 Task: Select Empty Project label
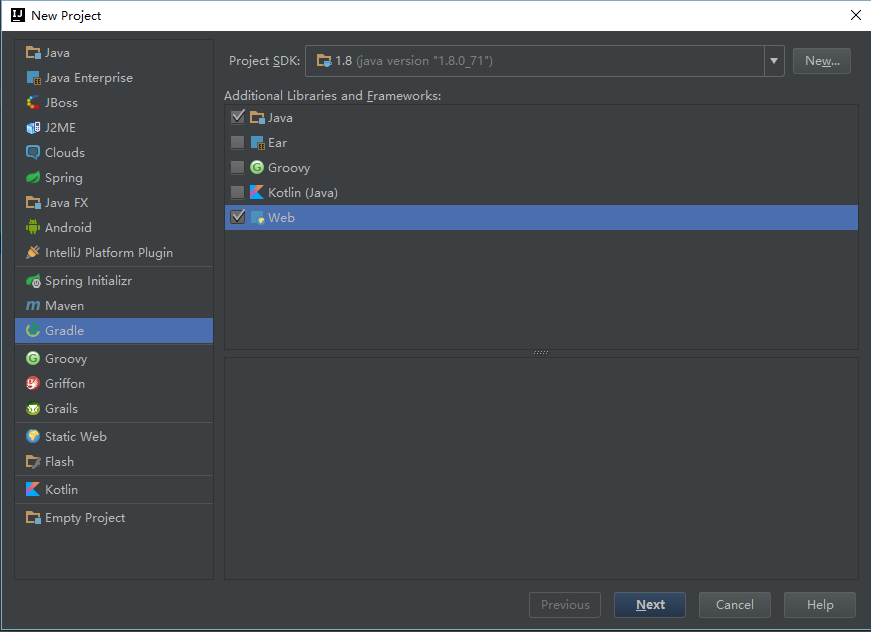coord(85,518)
